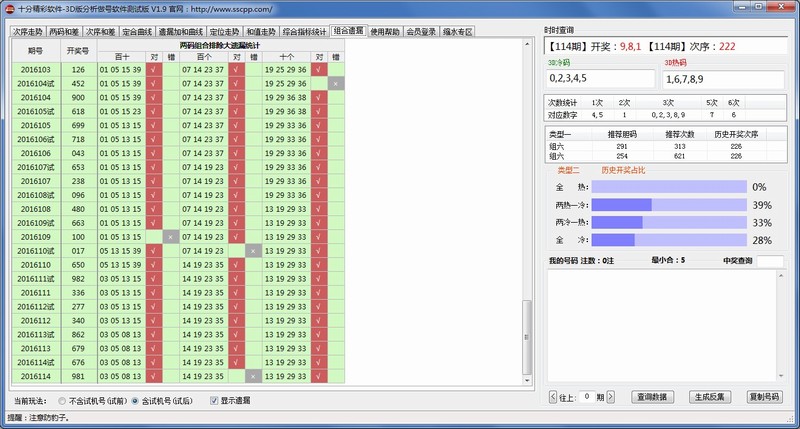
Task: Click the 两热一冷 percentage bar
Action: point(669,204)
